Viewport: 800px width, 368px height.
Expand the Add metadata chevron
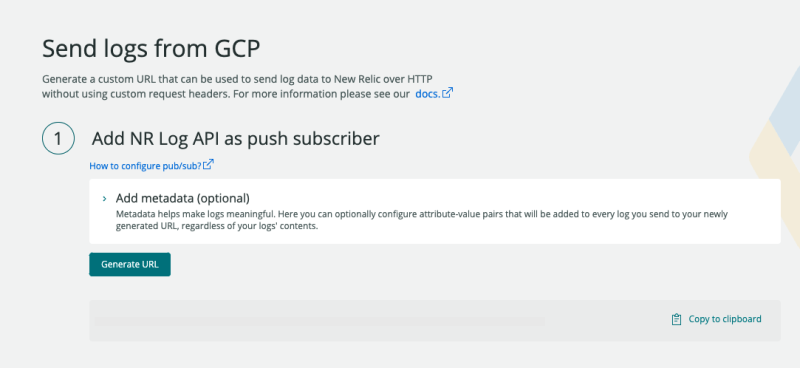(105, 198)
